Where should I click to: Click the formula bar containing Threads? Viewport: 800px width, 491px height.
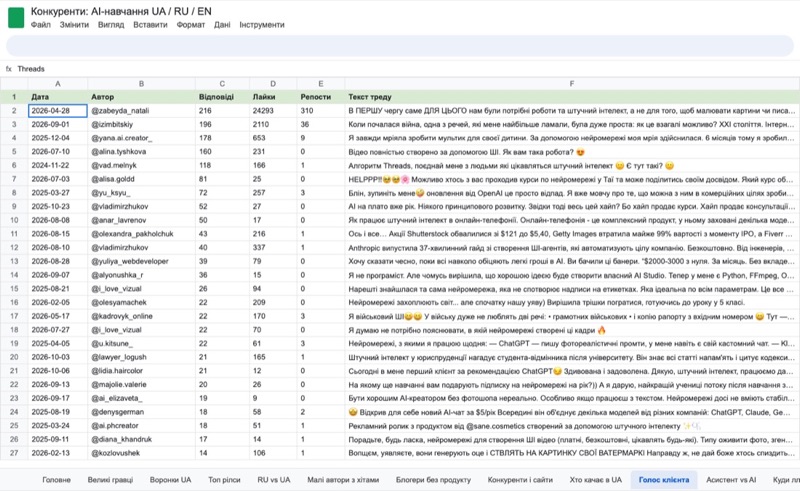400,69
